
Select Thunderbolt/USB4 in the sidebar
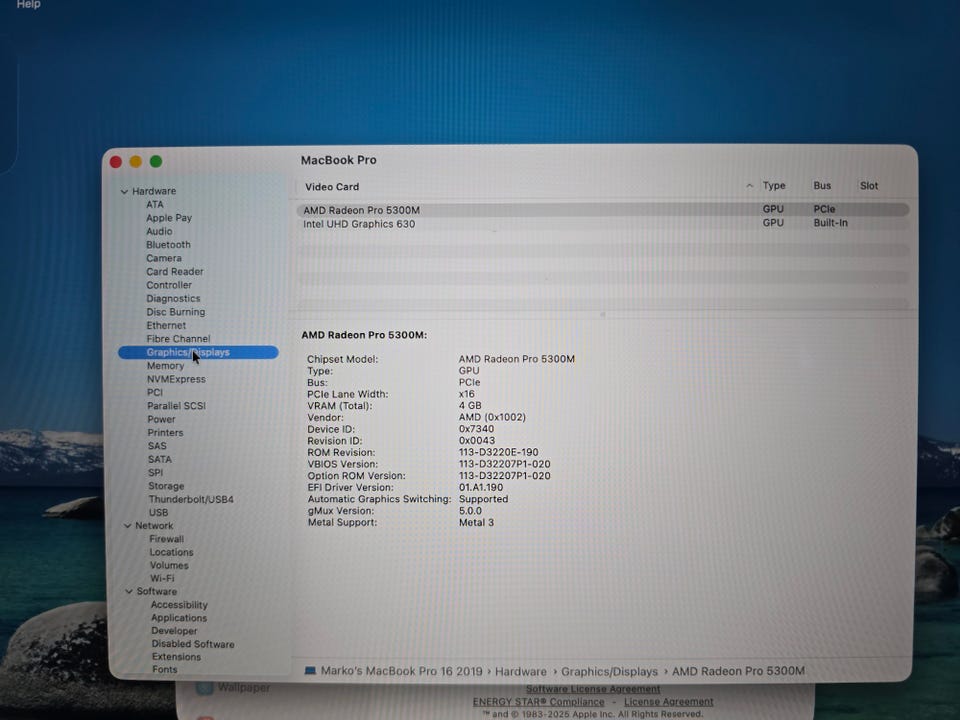coord(191,499)
